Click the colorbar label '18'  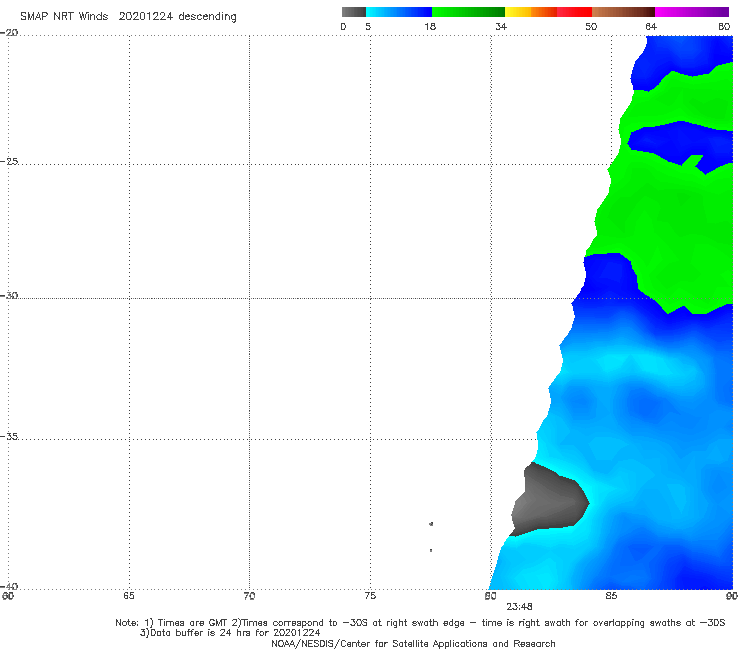(430, 26)
